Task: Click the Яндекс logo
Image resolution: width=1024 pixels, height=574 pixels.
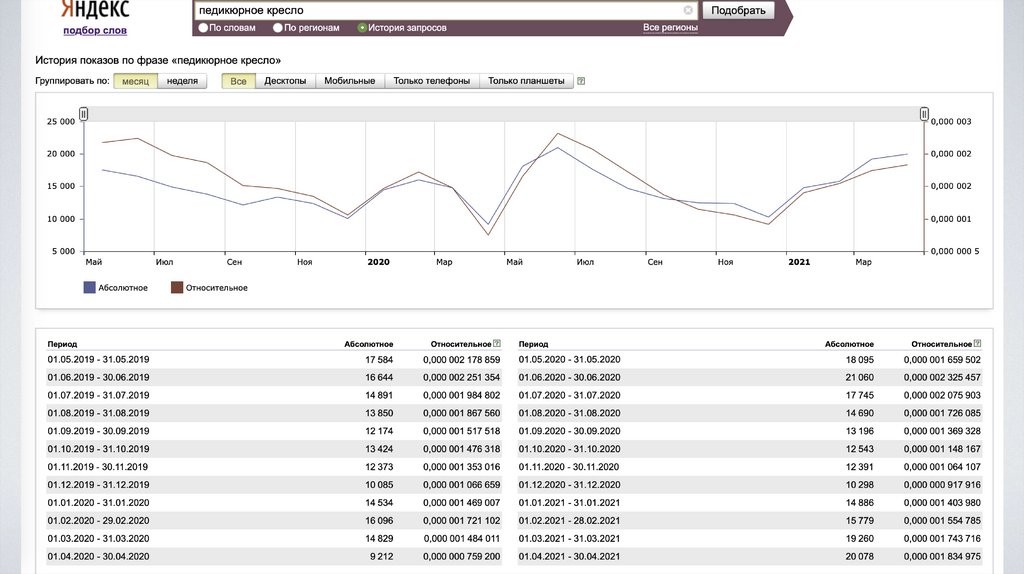Action: 95,10
